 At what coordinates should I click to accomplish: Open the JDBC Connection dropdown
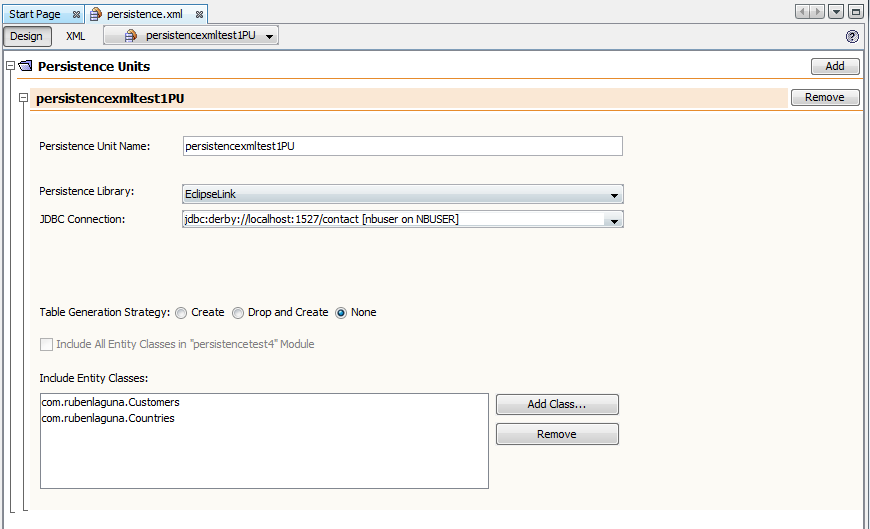click(614, 220)
